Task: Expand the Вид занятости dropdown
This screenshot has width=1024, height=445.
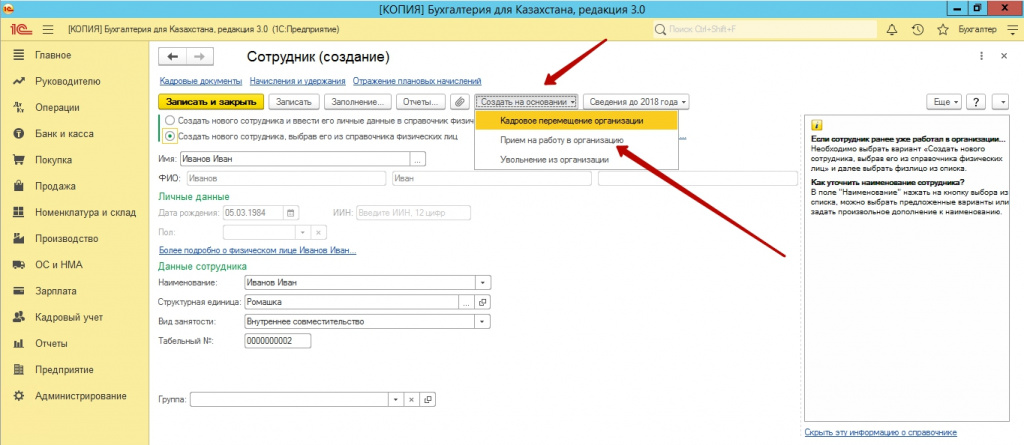Action: 483,321
